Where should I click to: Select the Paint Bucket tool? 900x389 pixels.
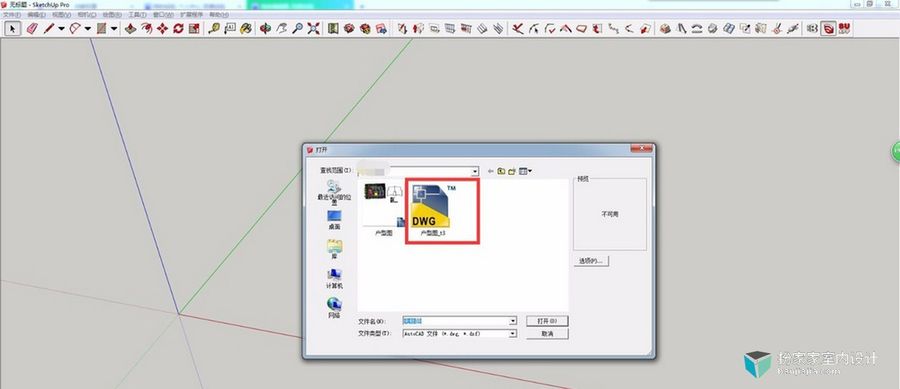(x=246, y=28)
